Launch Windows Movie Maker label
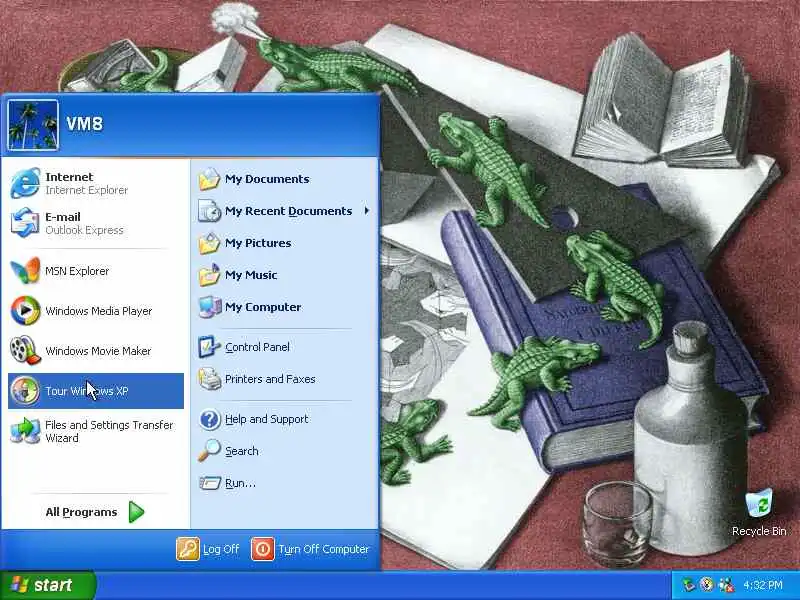800x600 pixels. [98, 351]
